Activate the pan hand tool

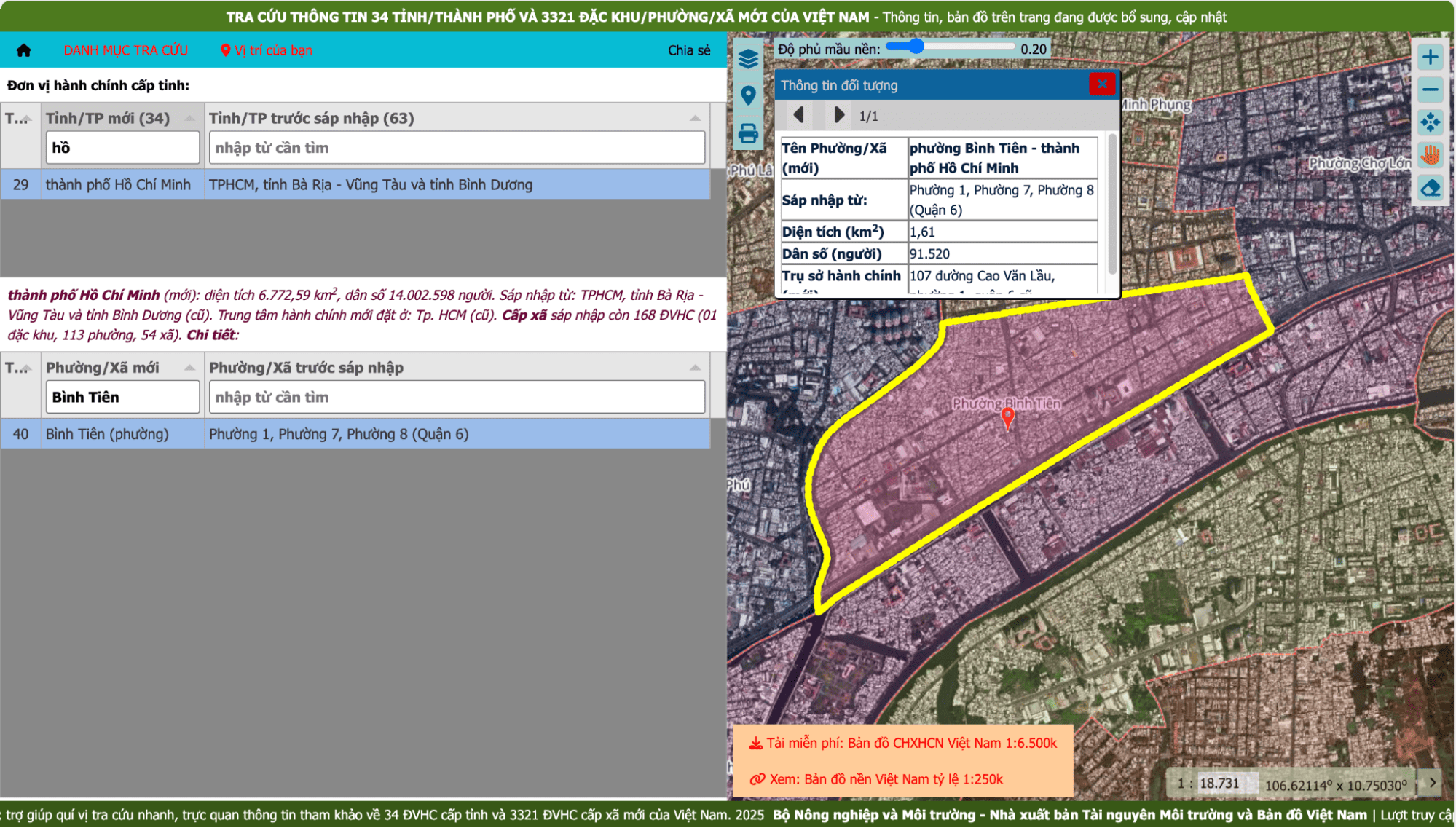pyautogui.click(x=1430, y=155)
